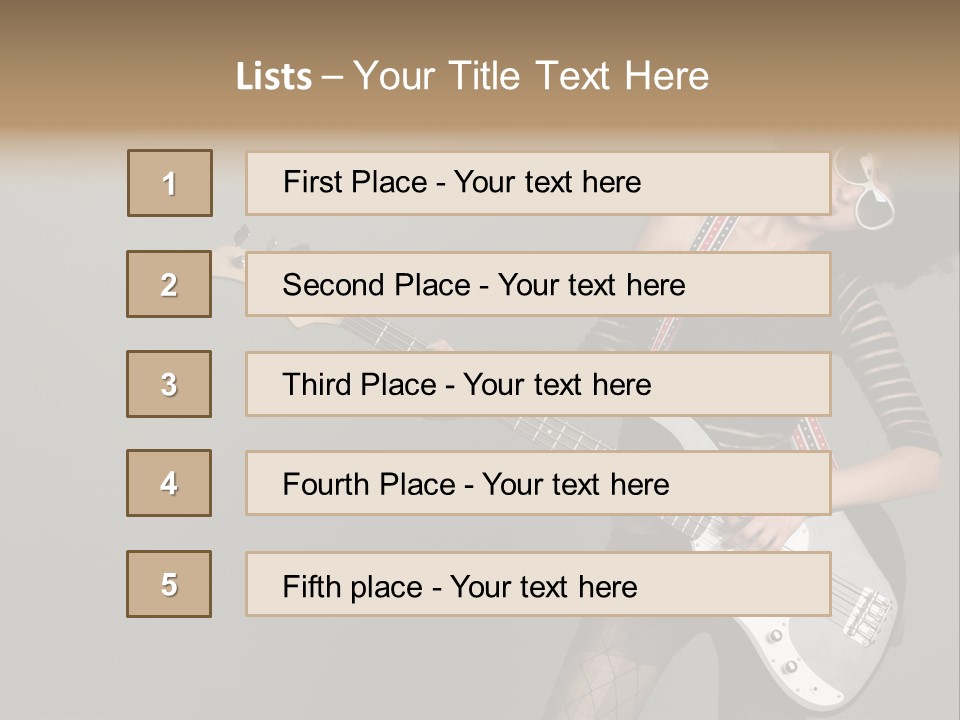Select 'Your Title Text Here' title text
The height and width of the screenshot is (720, 960).
click(x=531, y=76)
